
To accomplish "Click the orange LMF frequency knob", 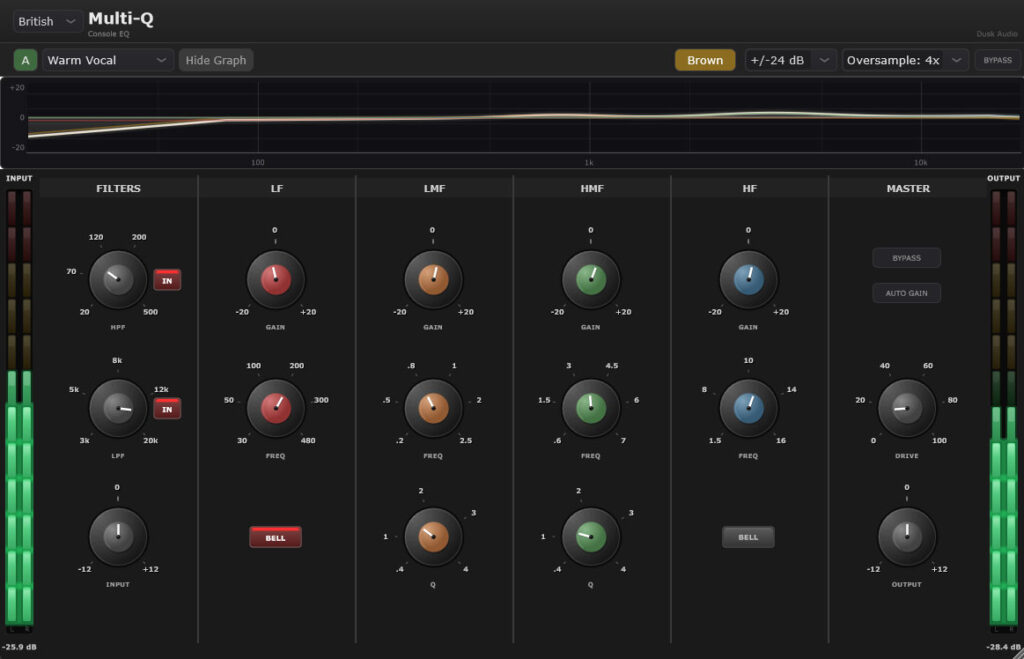I will (x=433, y=408).
